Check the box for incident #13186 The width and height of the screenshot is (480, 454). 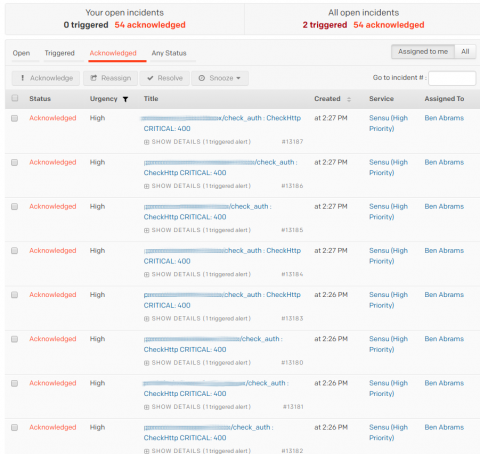tap(14, 162)
